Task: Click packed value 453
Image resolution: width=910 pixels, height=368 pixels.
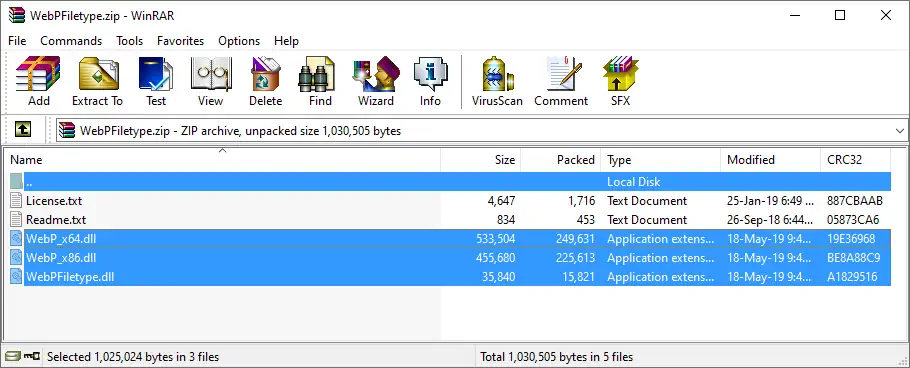Action: 586,220
